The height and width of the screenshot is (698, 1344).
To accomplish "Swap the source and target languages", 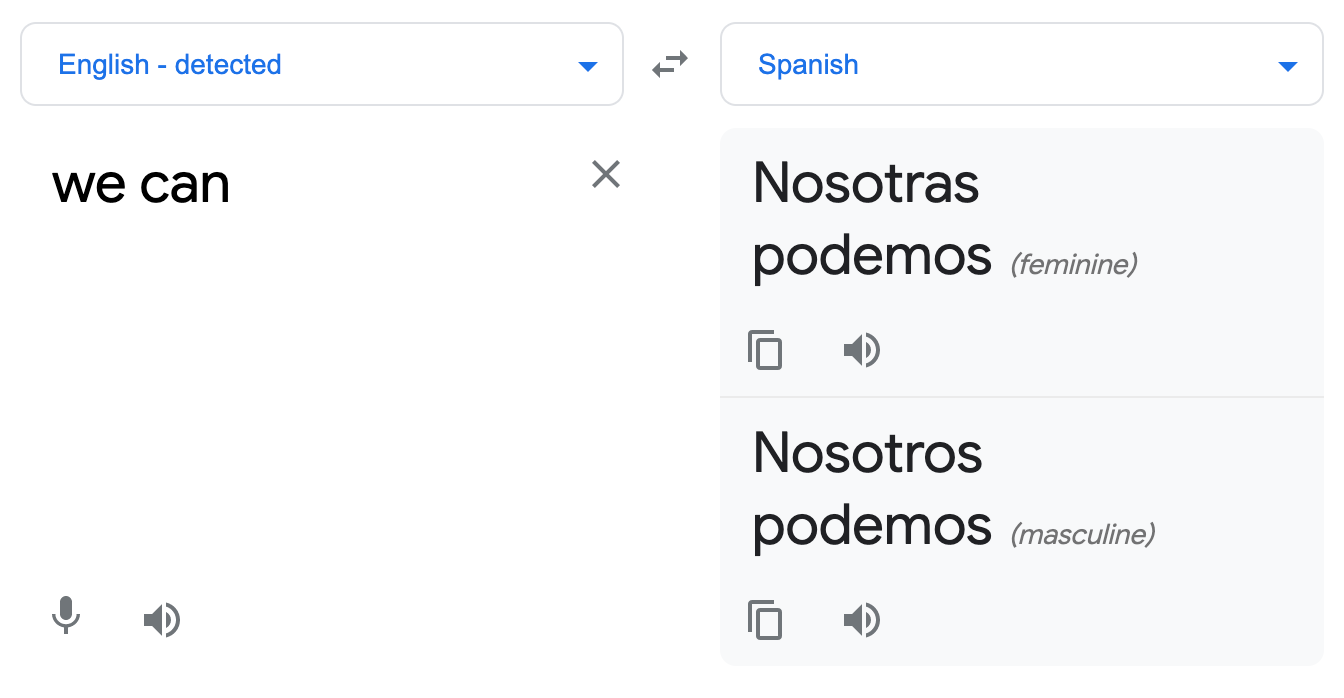I will point(670,63).
